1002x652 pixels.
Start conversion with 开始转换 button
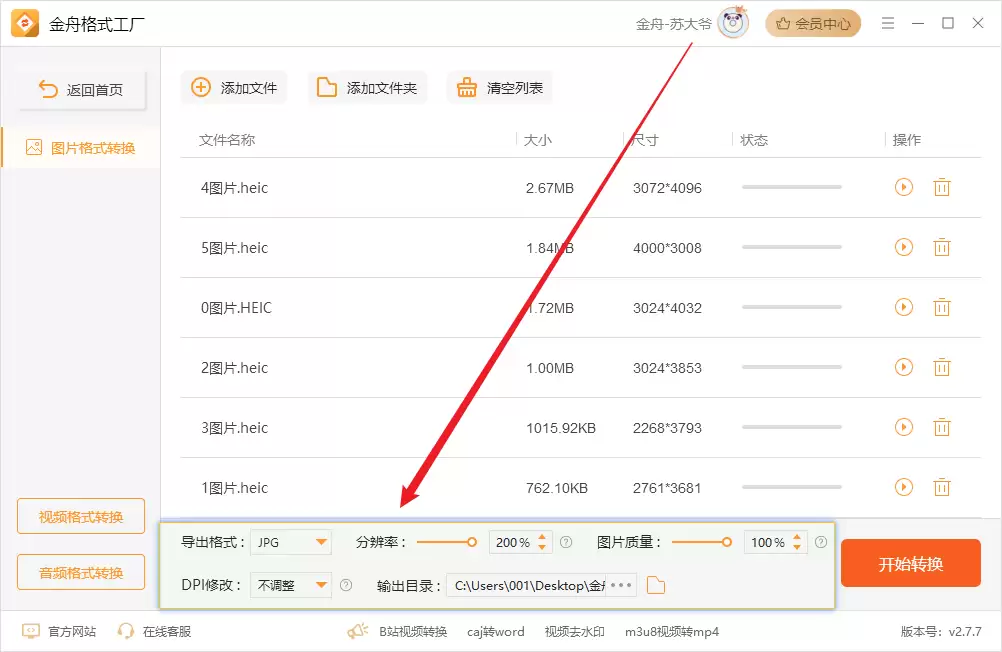911,563
